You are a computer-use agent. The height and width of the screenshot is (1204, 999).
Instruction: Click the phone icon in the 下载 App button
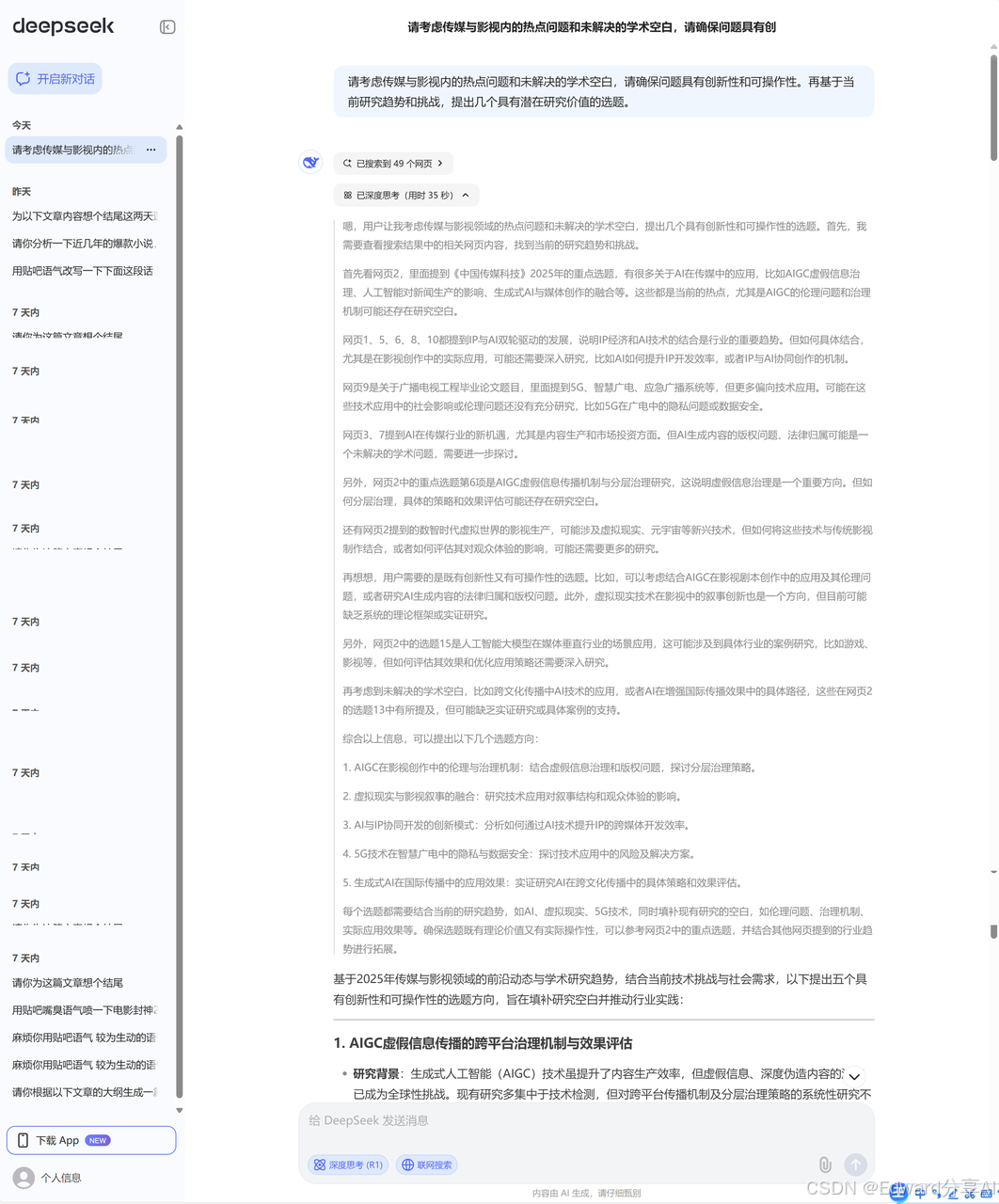(24, 1140)
